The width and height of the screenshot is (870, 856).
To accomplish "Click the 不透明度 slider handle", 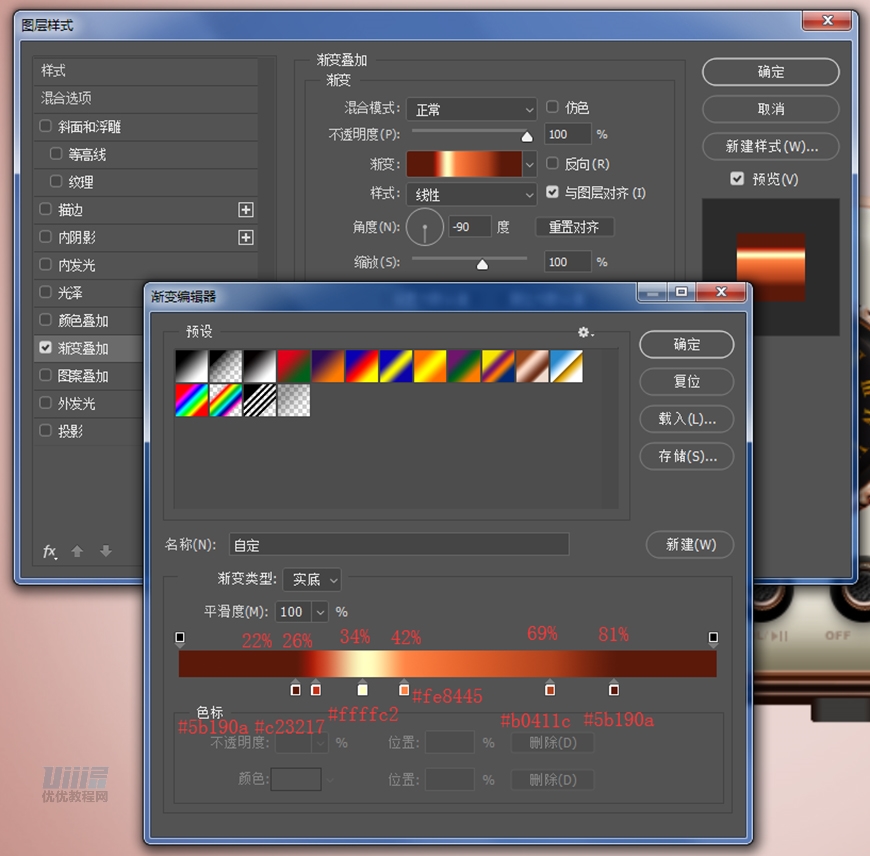I will pyautogui.click(x=526, y=136).
